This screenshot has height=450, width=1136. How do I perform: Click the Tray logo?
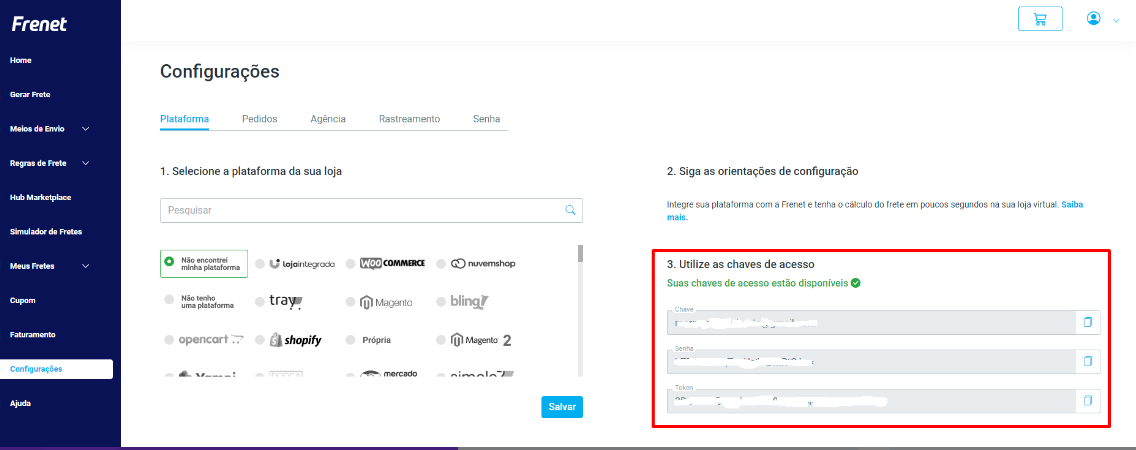click(285, 301)
